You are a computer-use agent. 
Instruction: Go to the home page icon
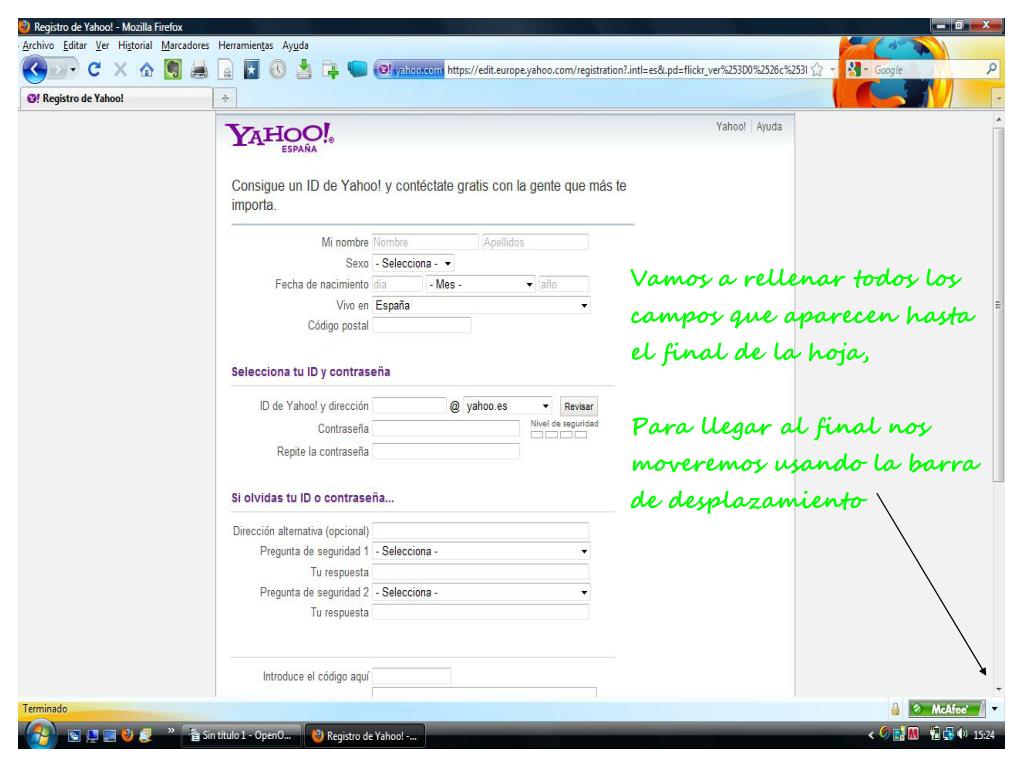(147, 70)
